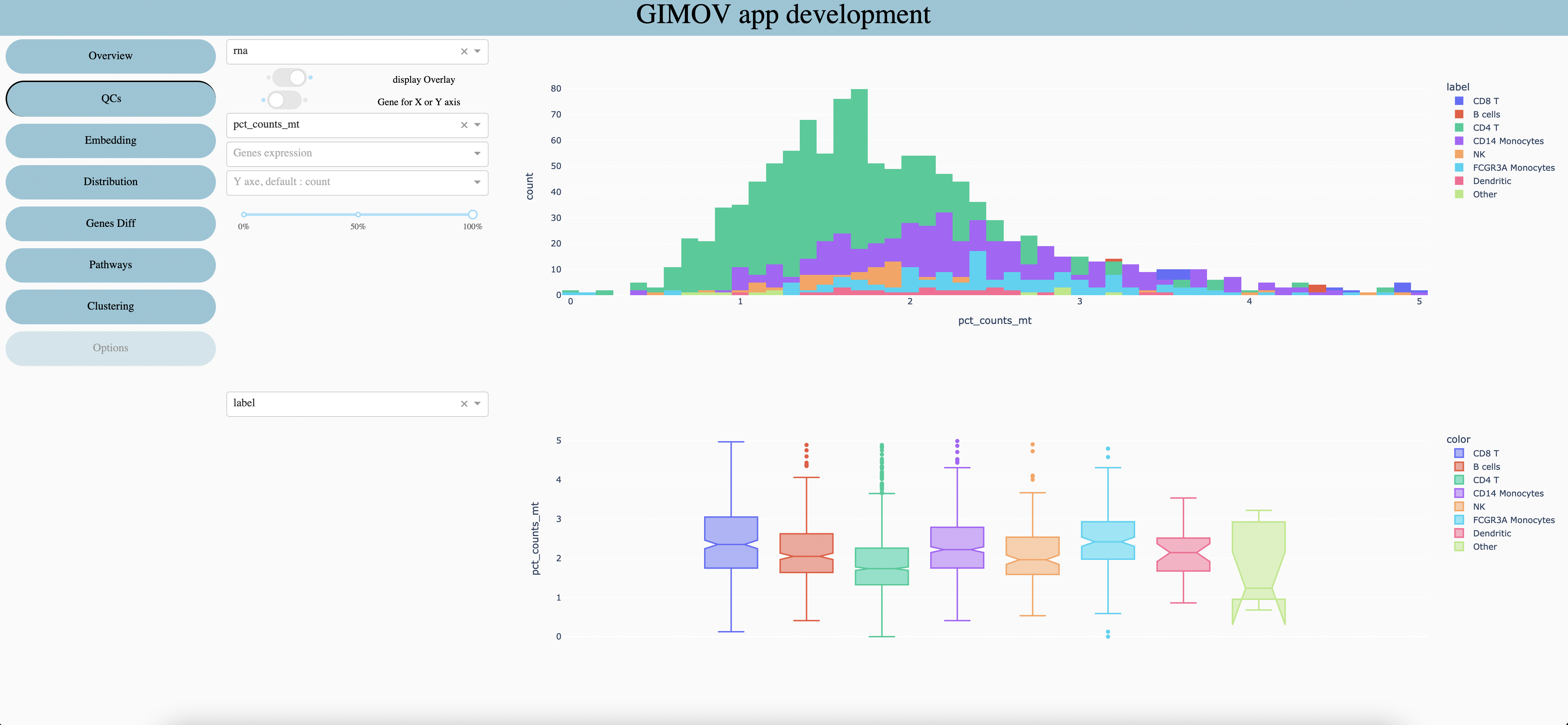Toggle NK in histogram legend
This screenshot has width=1568, height=725.
coord(1470,155)
